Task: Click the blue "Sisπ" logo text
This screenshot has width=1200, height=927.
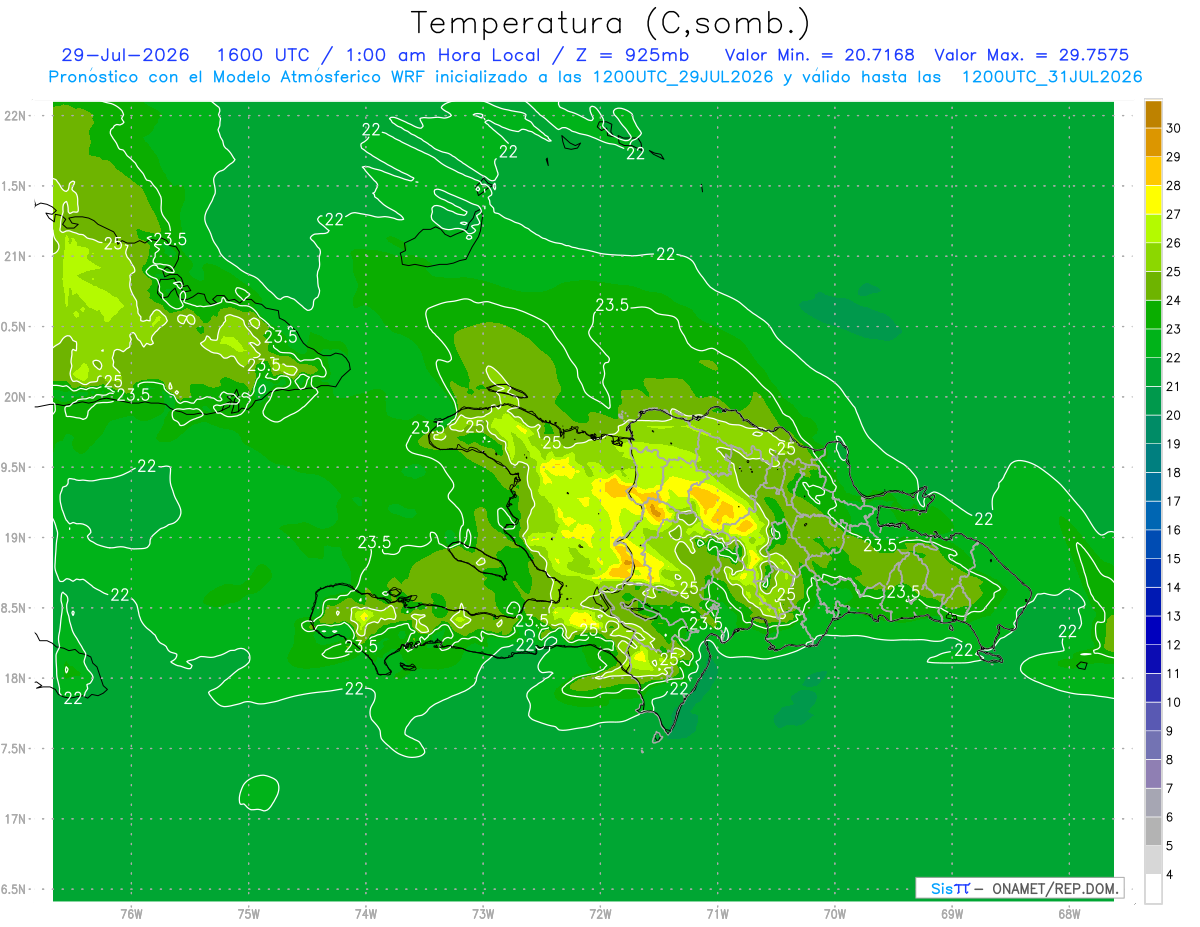Action: pos(949,888)
